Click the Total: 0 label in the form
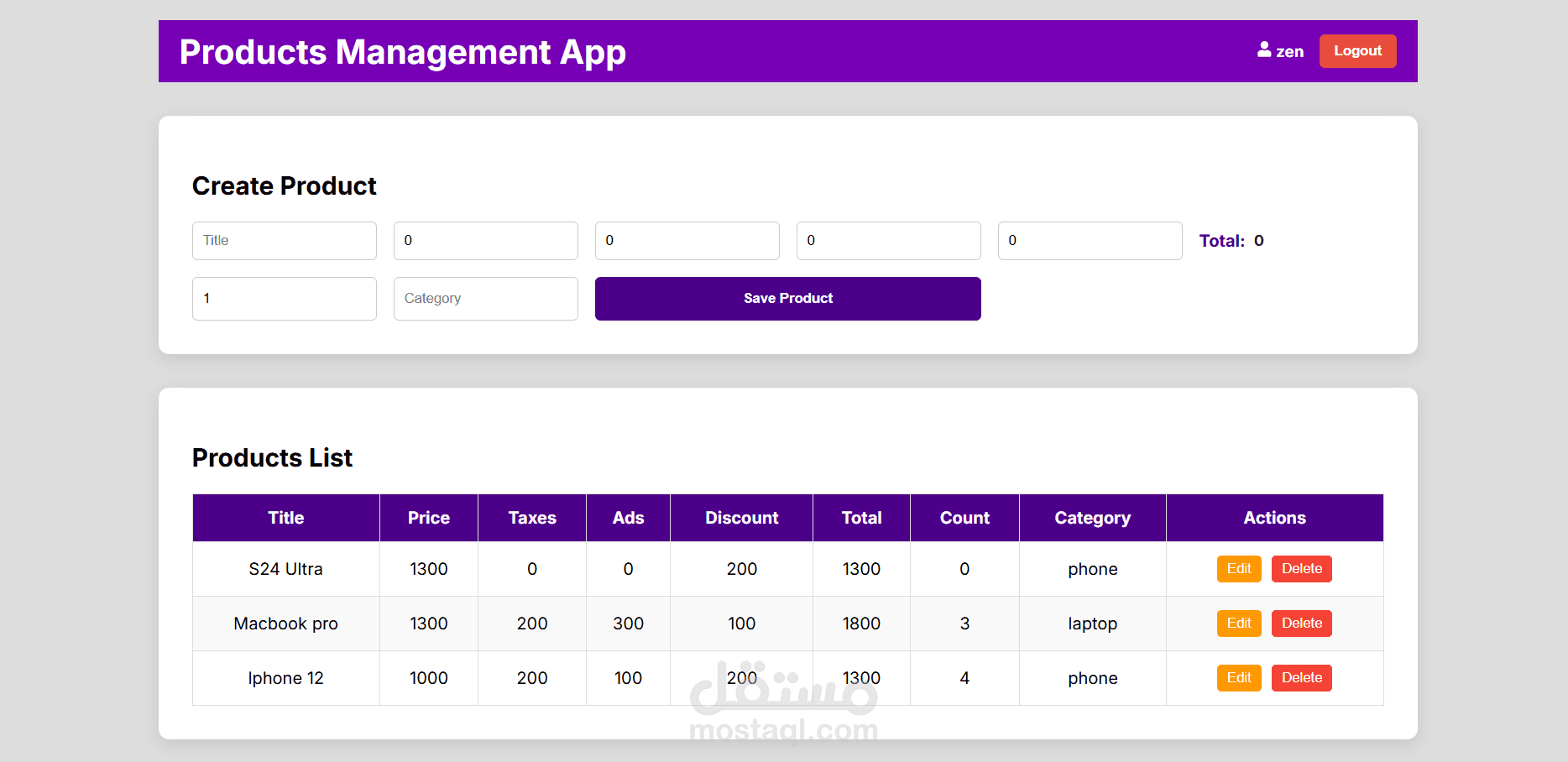The width and height of the screenshot is (1568, 762). tap(1231, 241)
